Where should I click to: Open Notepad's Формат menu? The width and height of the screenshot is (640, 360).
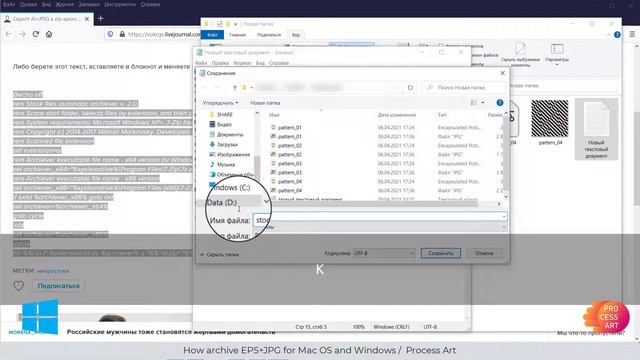[x=242, y=63]
